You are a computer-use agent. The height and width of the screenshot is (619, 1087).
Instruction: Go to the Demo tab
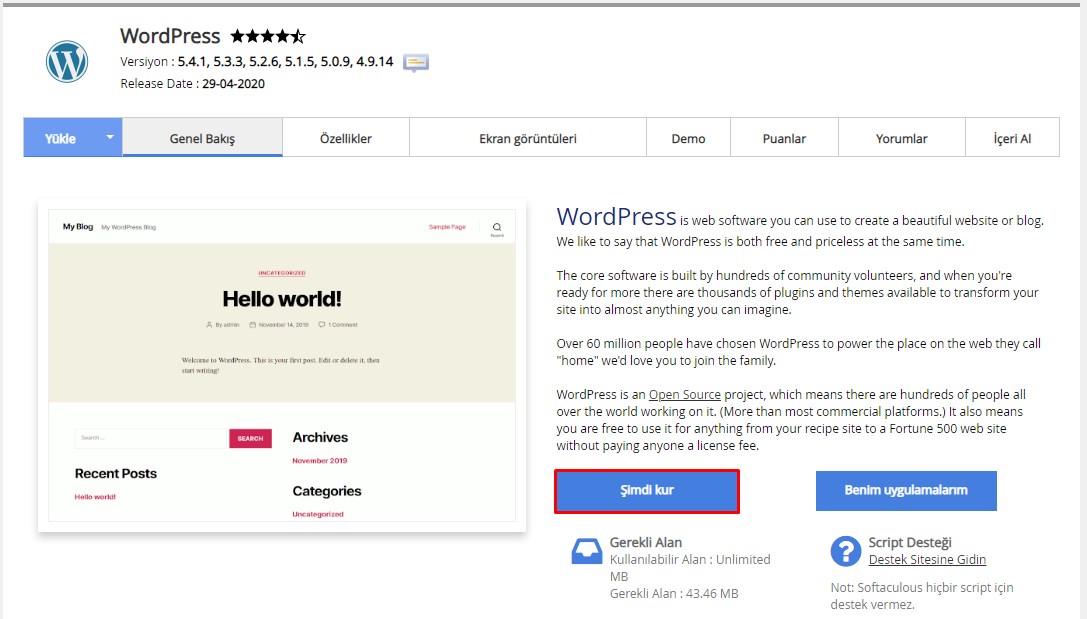pos(688,138)
